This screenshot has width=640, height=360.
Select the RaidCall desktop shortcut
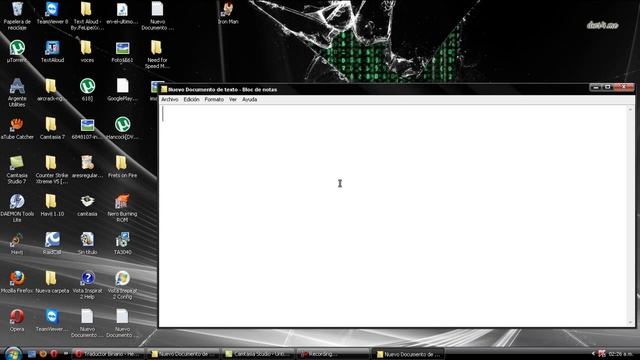click(52, 244)
